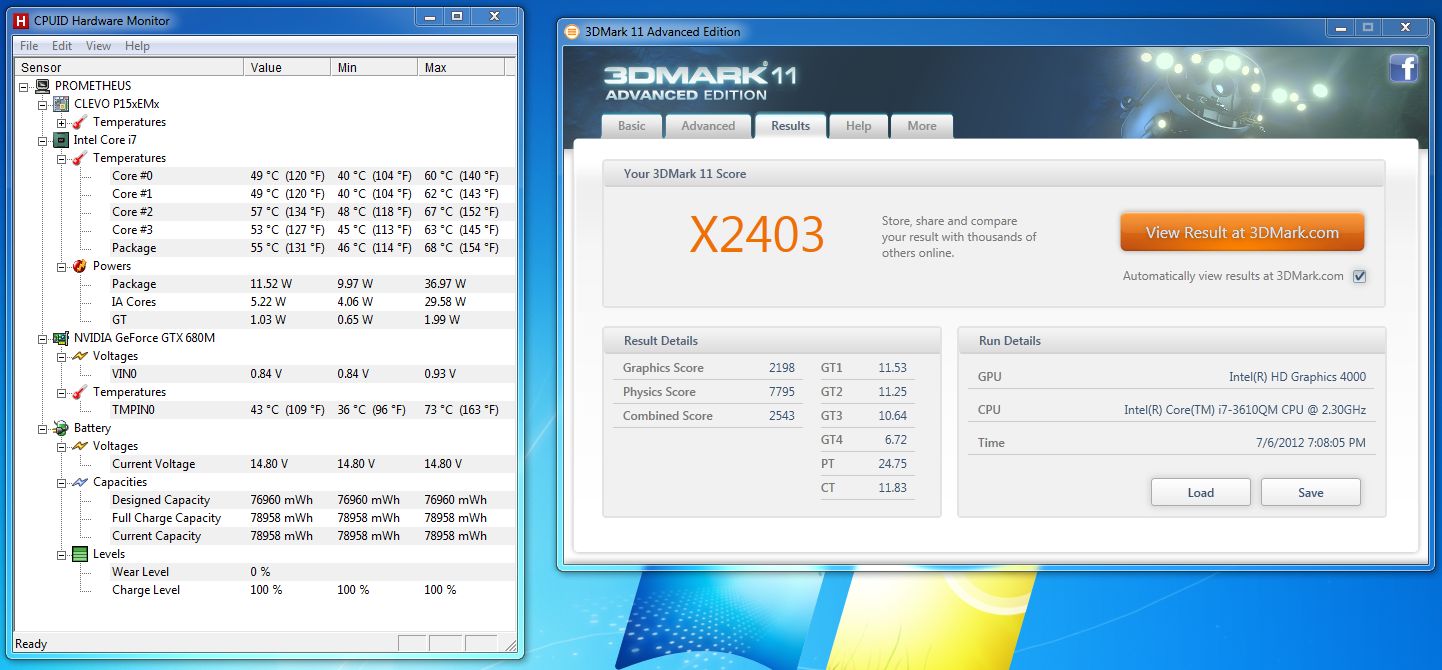
Task: Click the X2403 score in 3DMark 11
Action: (757, 234)
